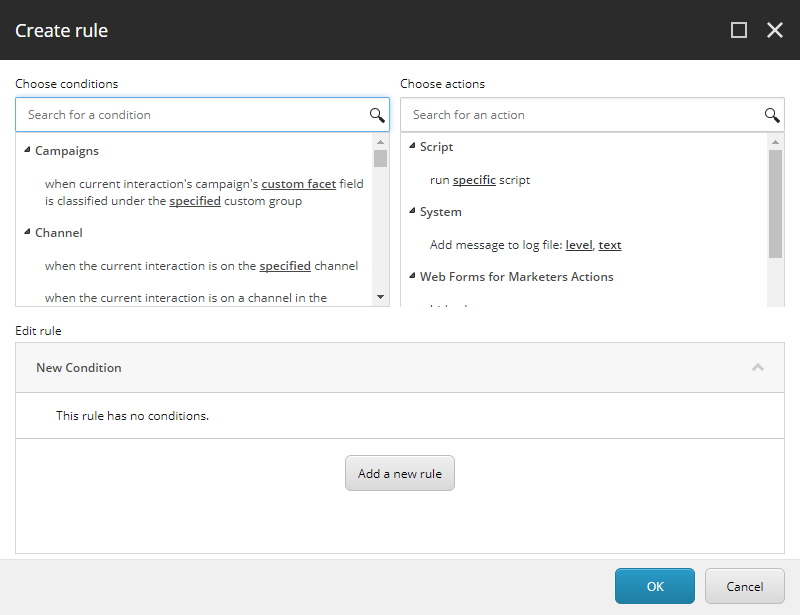
Task: Maximize the Create rule dialog
Action: pyautogui.click(x=739, y=30)
